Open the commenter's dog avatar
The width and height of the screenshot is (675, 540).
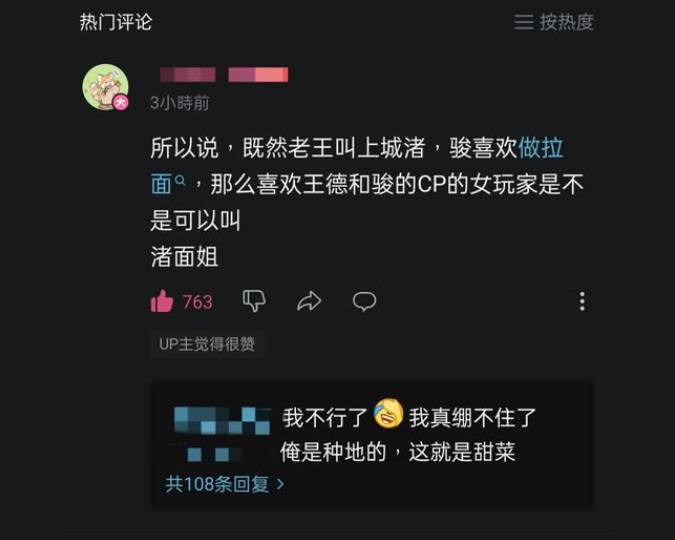click(105, 87)
